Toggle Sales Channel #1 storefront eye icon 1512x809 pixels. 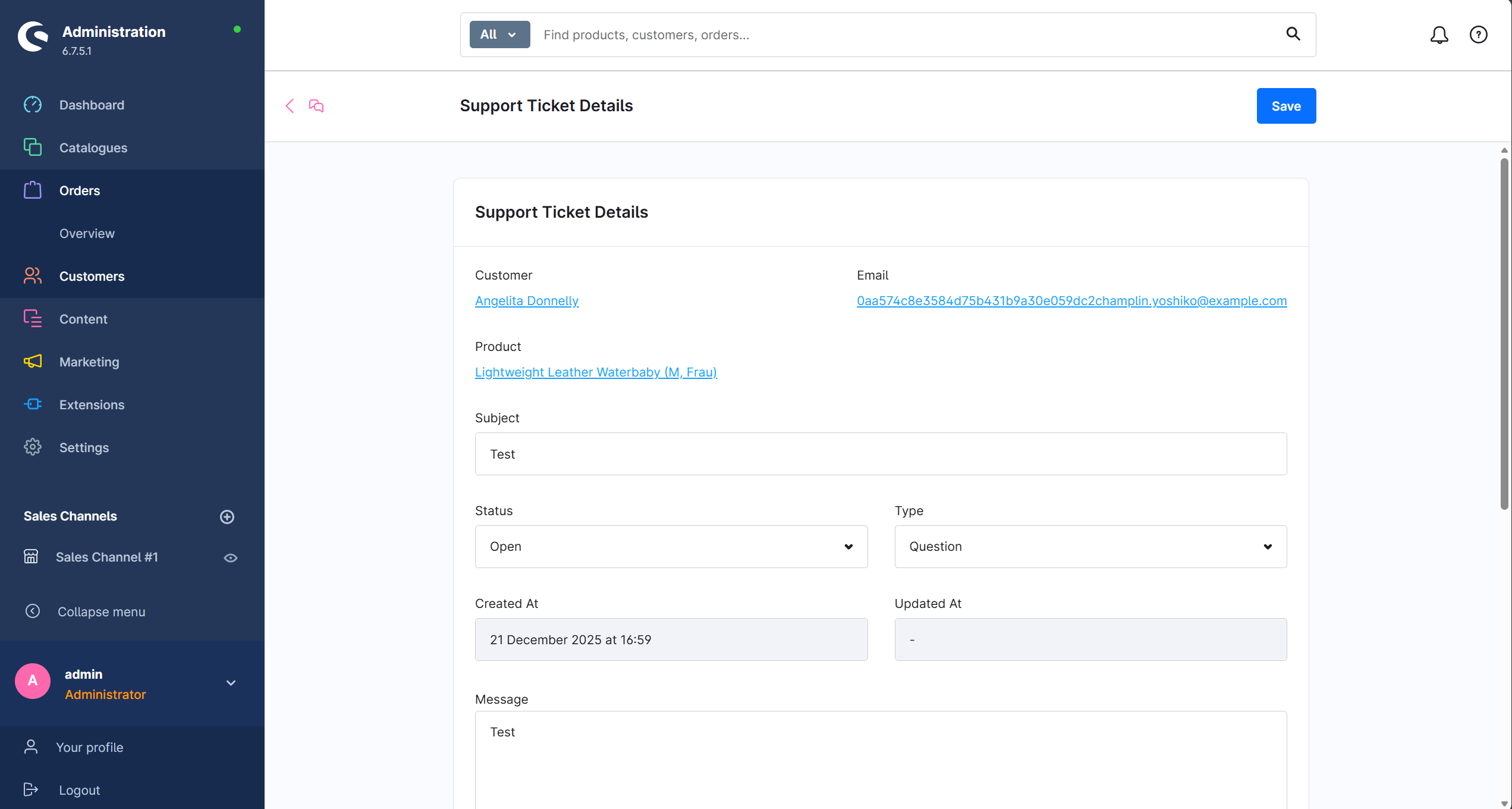231,558
